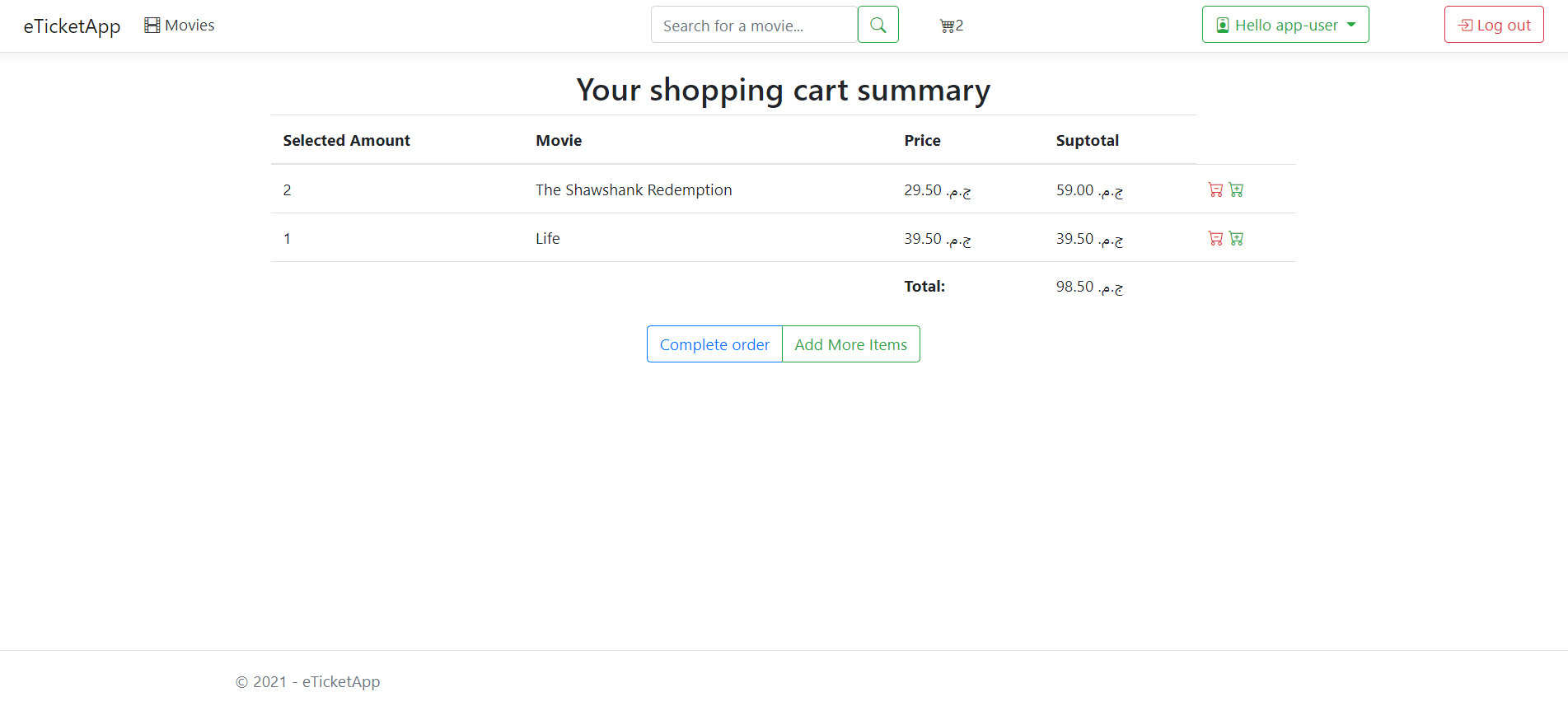Image resolution: width=1568 pixels, height=706 pixels.
Task: Click the Suptotal column header
Action: pos(1087,140)
